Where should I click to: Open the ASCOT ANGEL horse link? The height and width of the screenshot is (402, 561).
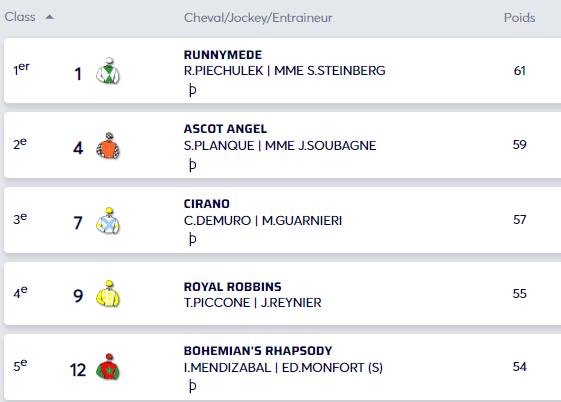(225, 129)
